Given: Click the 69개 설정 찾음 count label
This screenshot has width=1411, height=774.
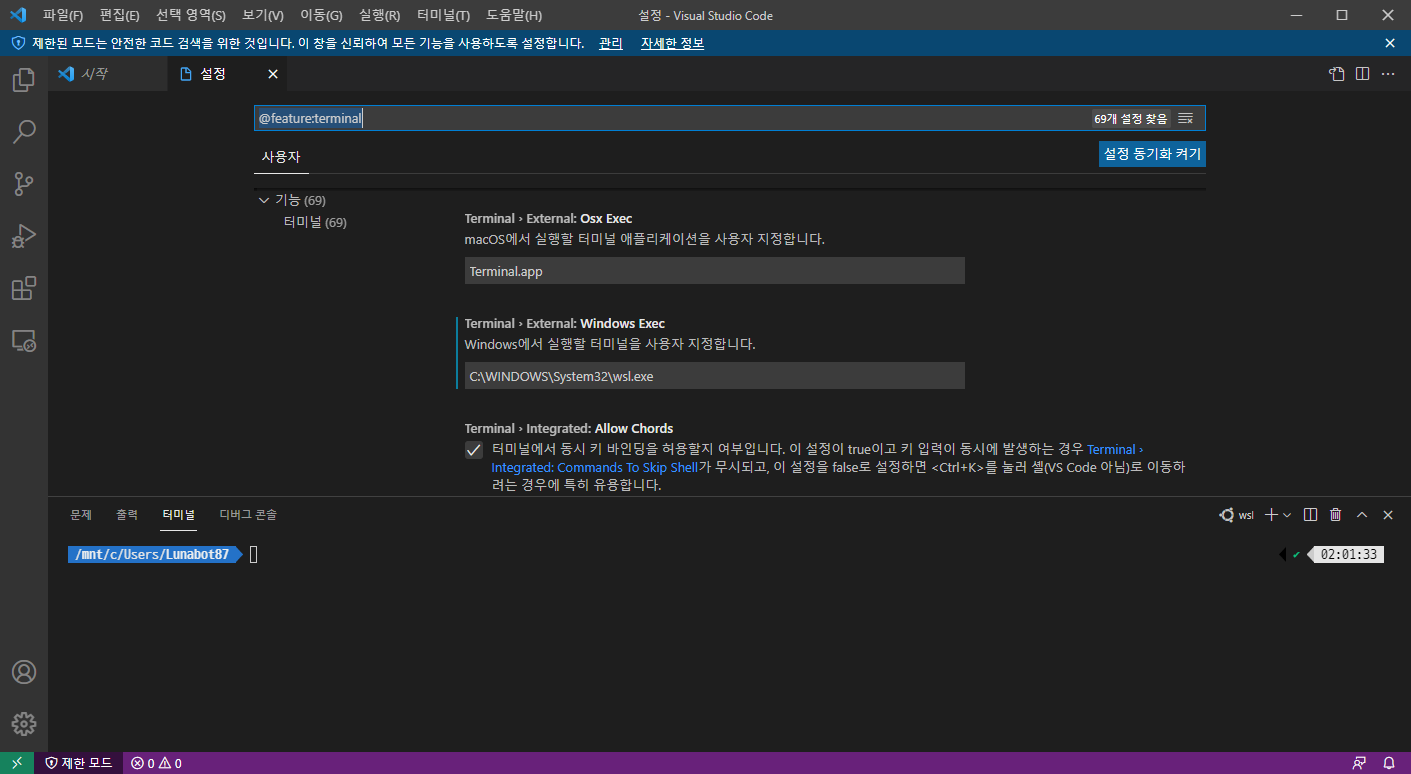Looking at the screenshot, I should (x=1130, y=118).
